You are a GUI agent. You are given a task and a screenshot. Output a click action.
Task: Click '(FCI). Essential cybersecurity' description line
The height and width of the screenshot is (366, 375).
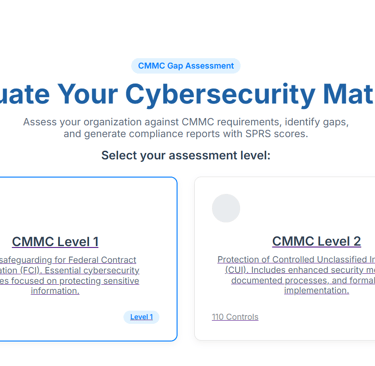[70, 270]
